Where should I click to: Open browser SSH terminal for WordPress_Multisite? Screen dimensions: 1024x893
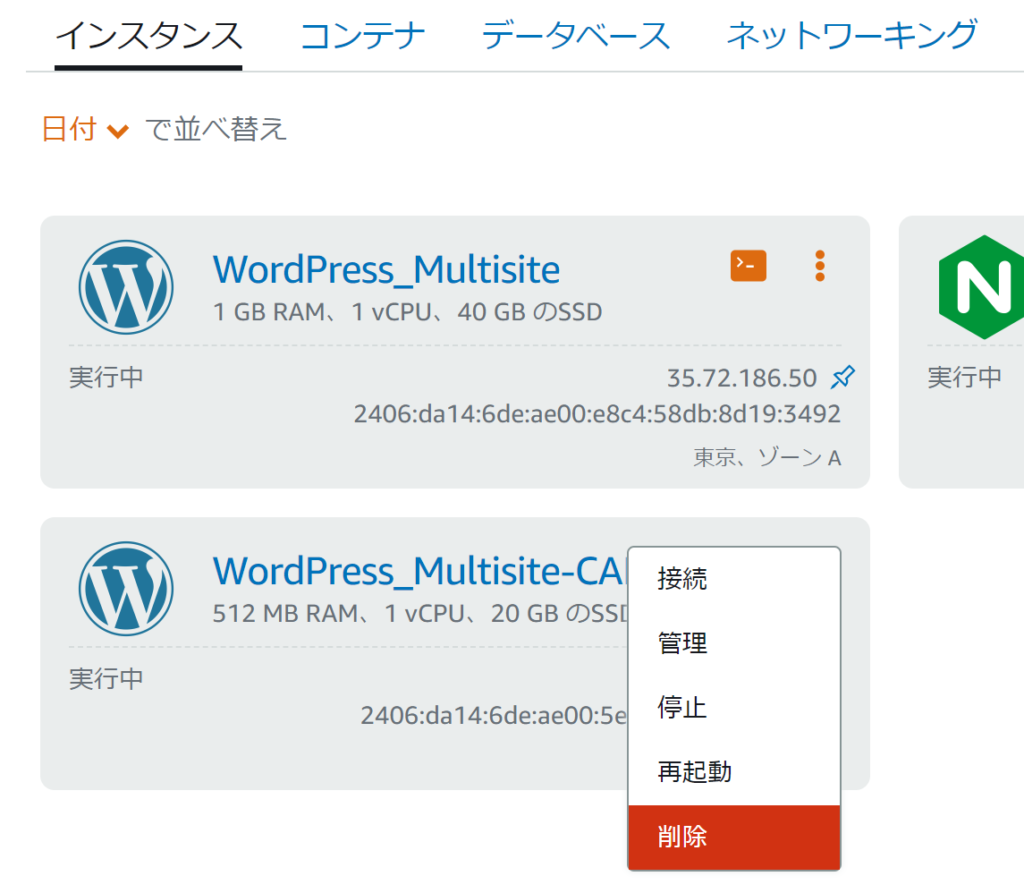[748, 266]
